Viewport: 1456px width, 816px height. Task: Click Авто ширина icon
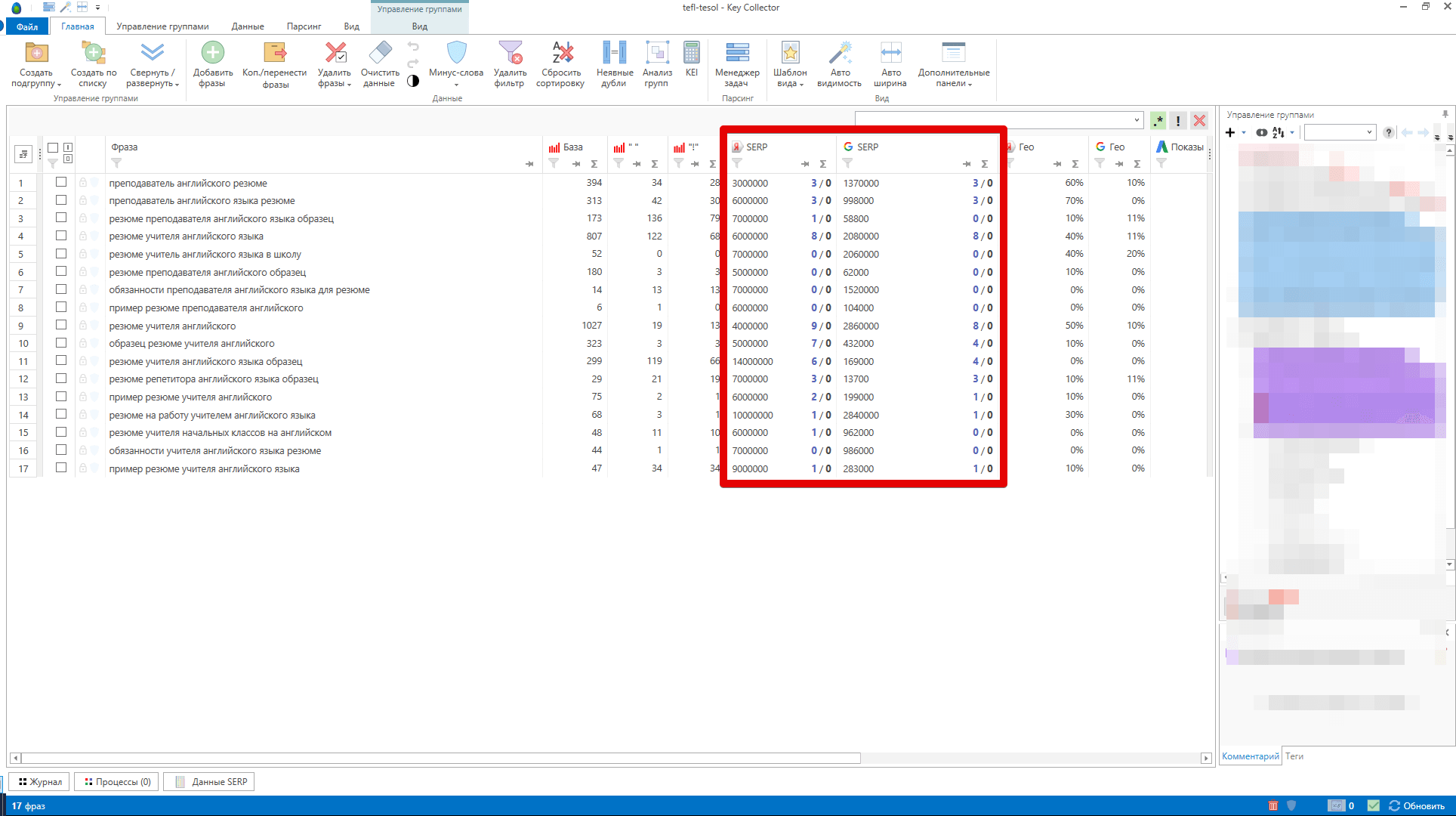pos(890,54)
